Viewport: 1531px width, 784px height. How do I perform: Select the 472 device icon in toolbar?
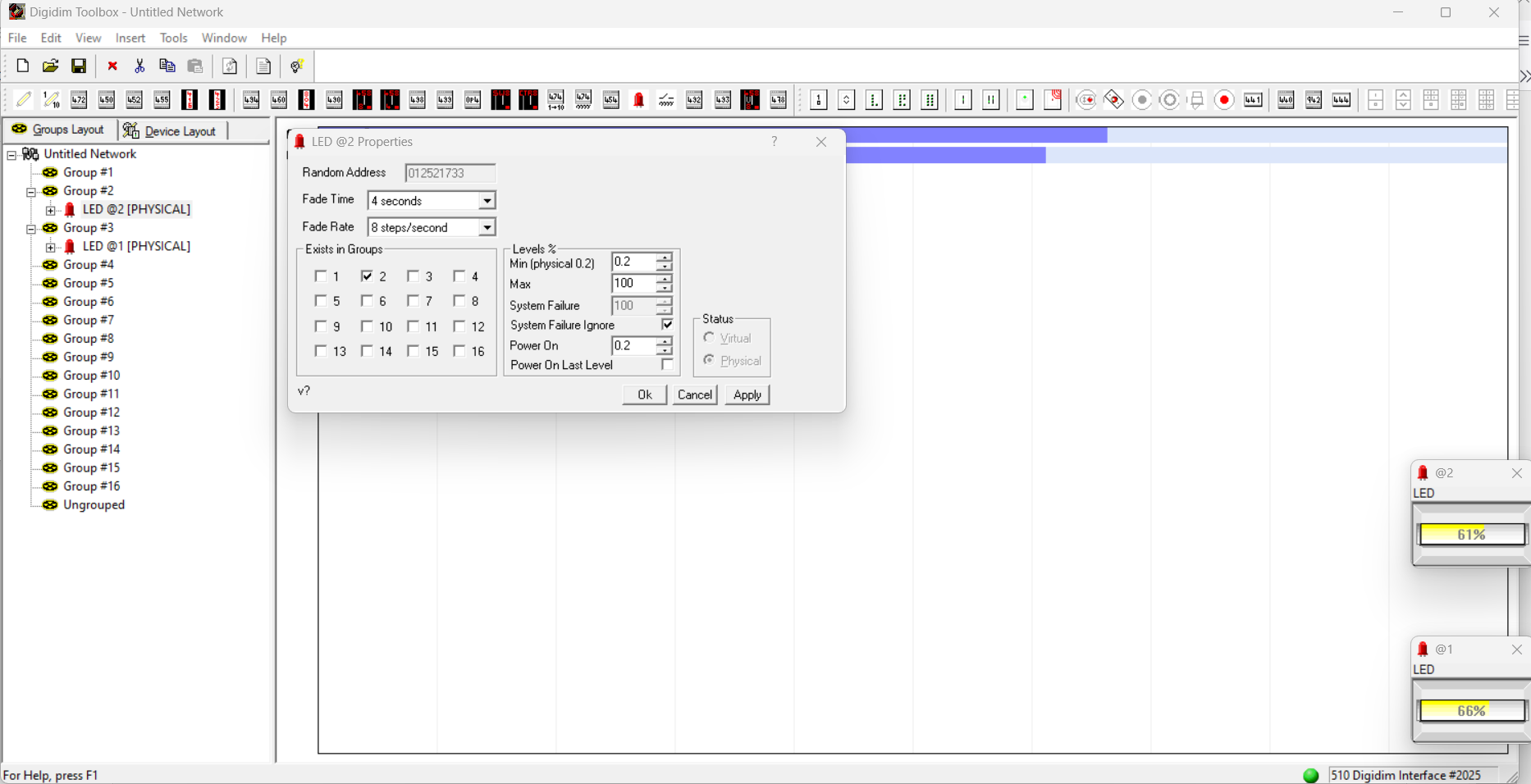pos(79,100)
